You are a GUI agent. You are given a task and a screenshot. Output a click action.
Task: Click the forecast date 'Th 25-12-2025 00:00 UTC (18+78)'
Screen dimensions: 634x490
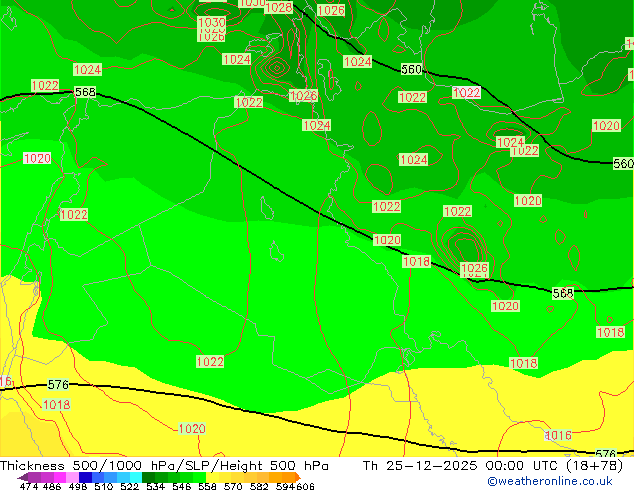[493, 466]
